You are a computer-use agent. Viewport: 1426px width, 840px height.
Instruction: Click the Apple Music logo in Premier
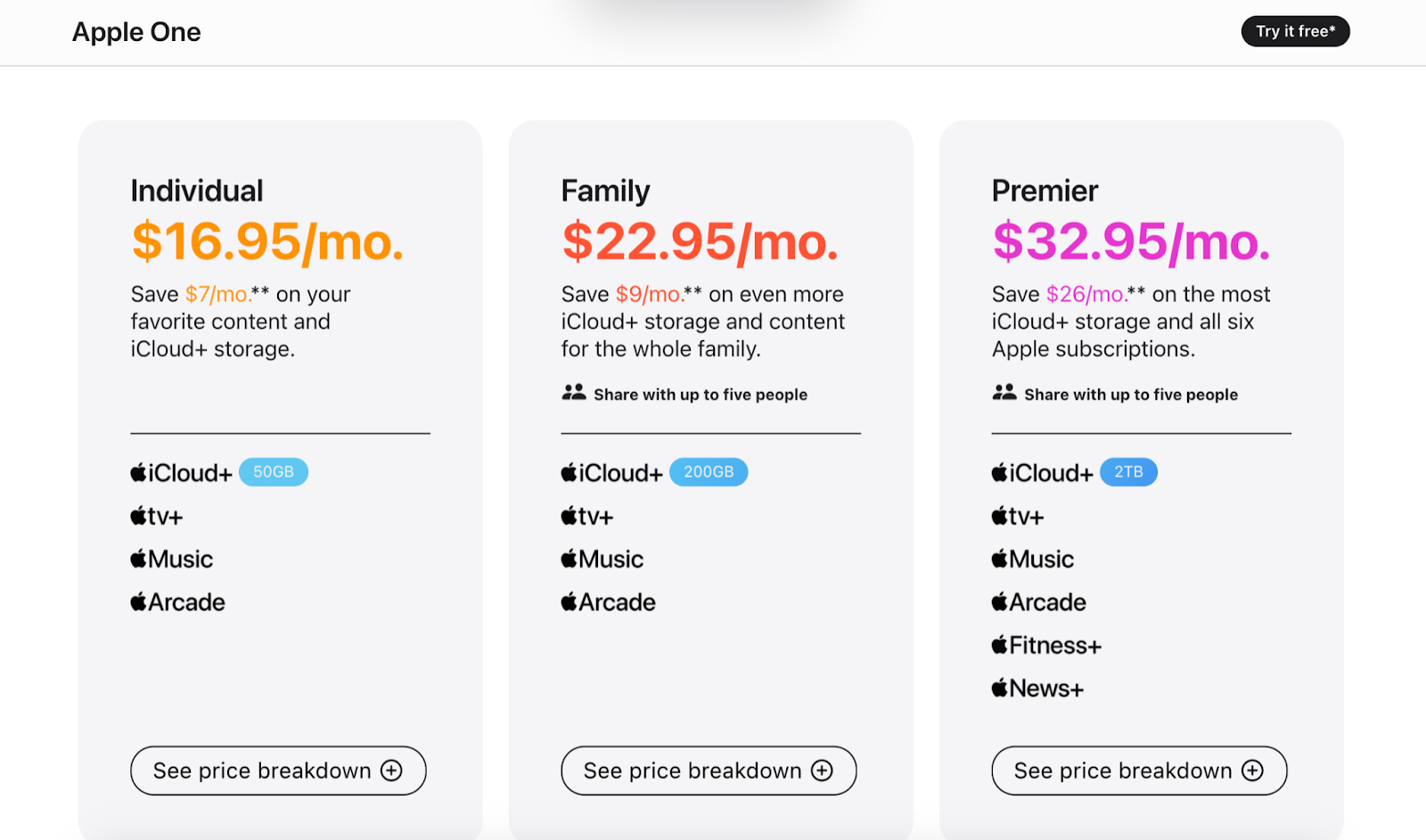(1032, 559)
